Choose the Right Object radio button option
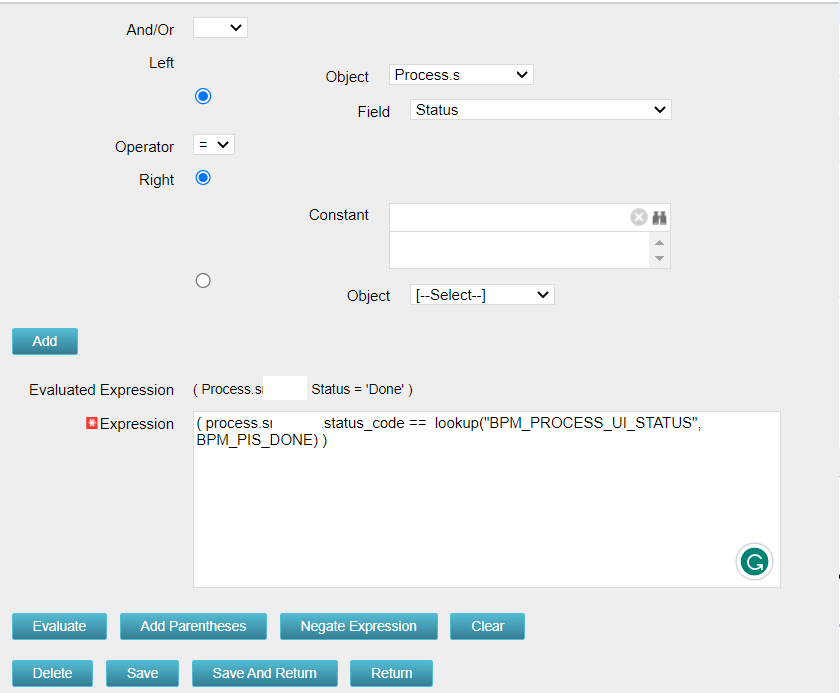Viewport: 840px width, 693px height. coord(203,281)
